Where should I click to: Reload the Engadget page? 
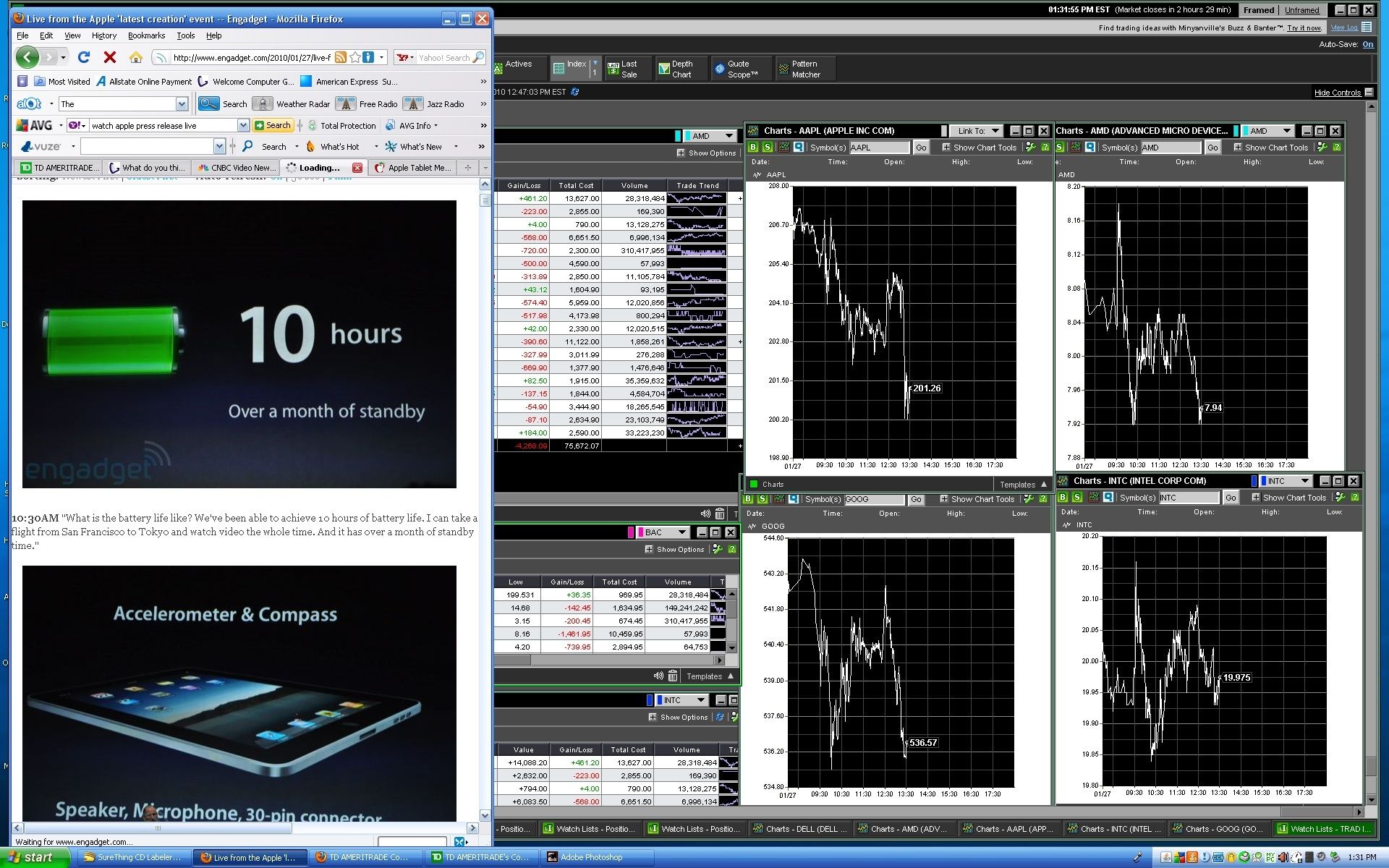pyautogui.click(x=84, y=57)
